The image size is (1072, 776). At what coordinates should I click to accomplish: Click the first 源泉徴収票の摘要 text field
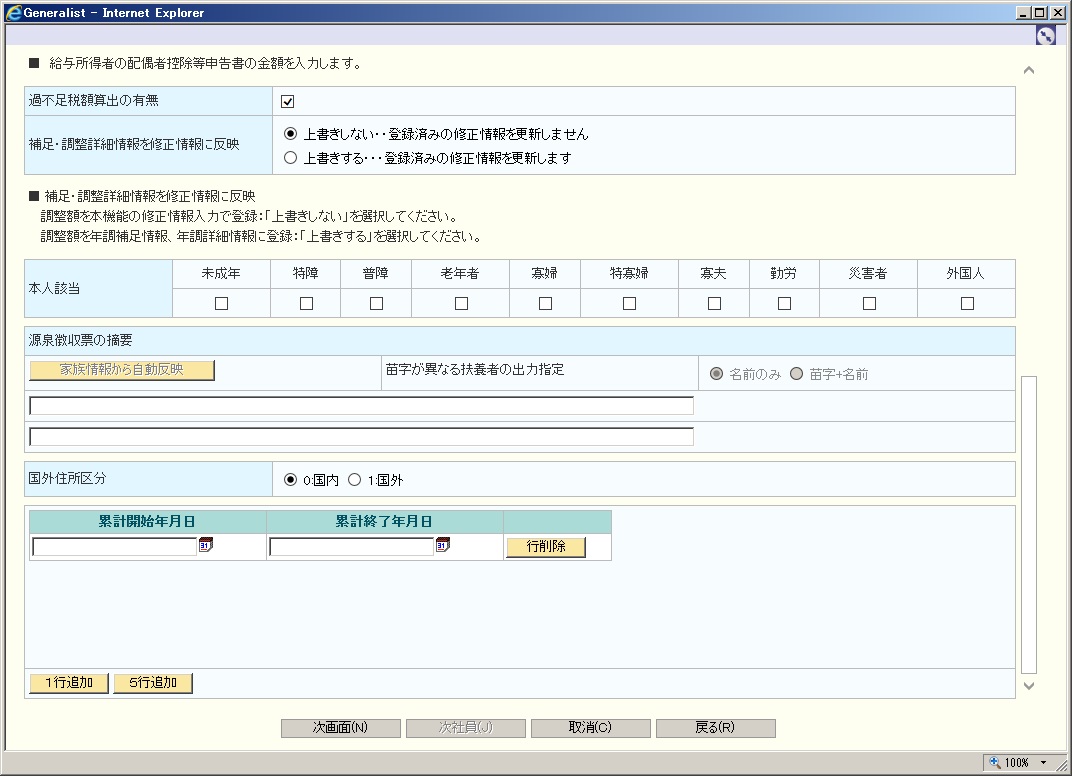coord(361,406)
